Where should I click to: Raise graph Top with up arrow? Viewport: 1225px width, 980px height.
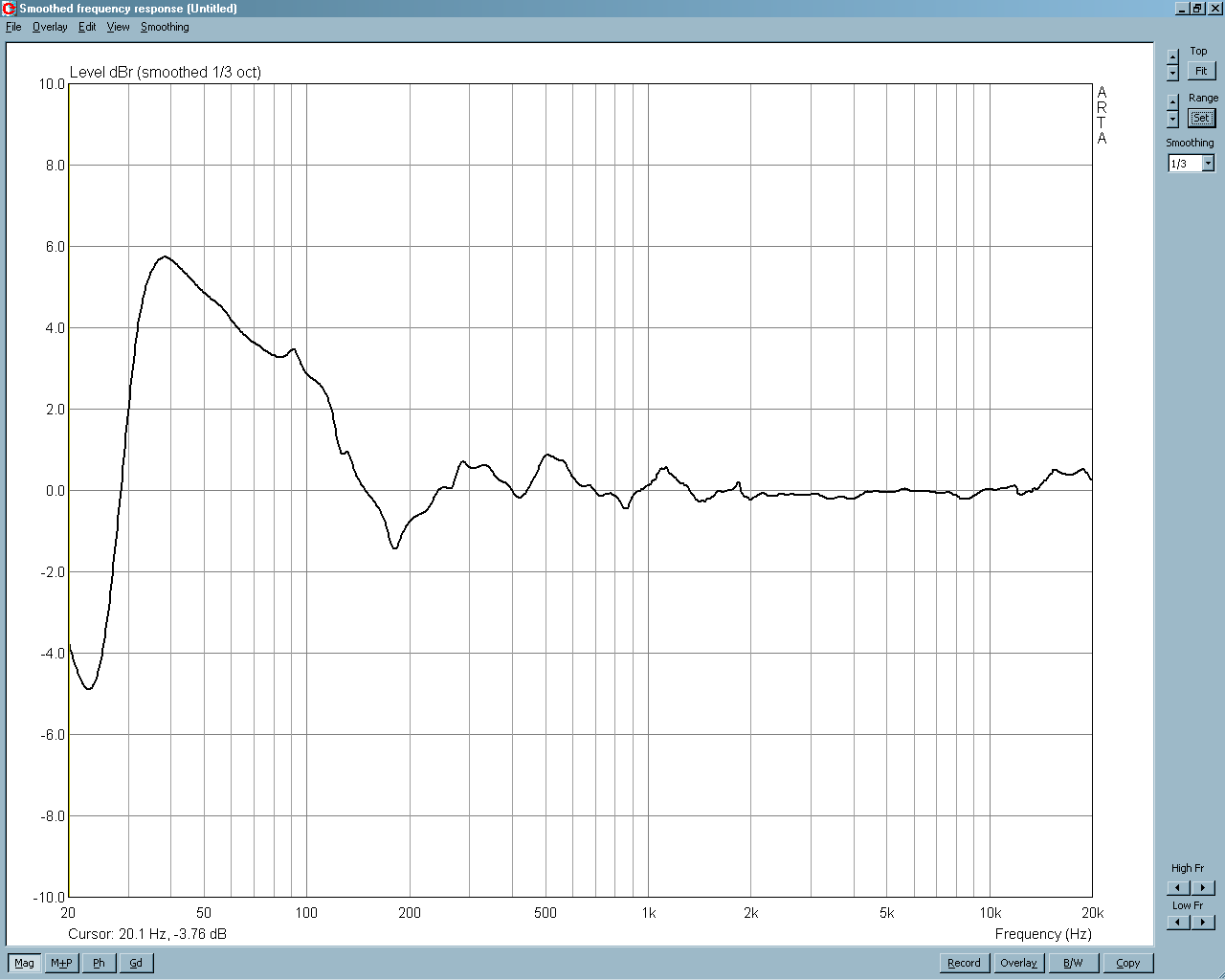click(1173, 57)
